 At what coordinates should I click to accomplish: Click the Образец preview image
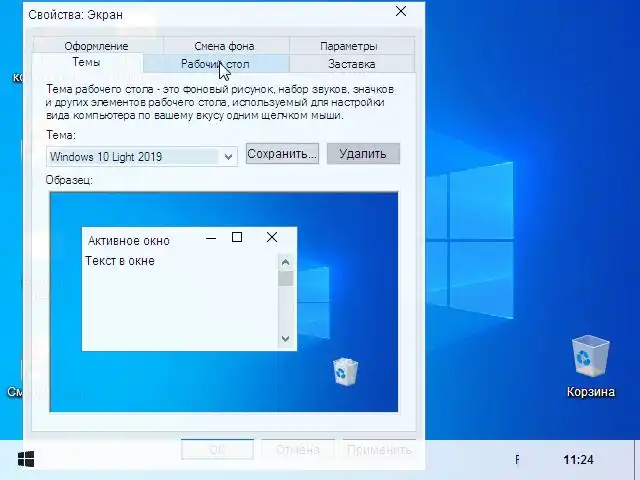pyautogui.click(x=224, y=302)
